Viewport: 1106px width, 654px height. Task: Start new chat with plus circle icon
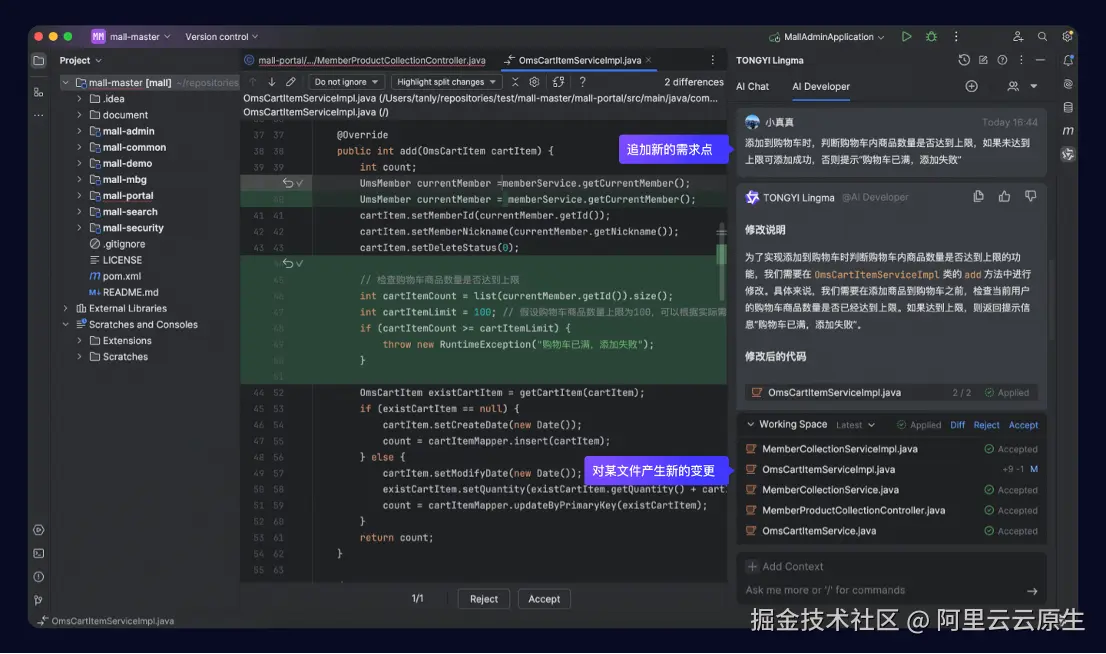971,86
